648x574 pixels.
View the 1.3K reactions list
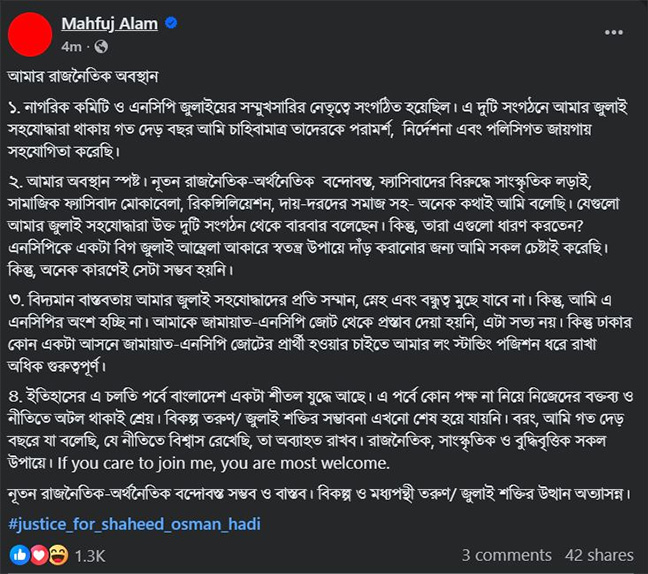[90, 555]
